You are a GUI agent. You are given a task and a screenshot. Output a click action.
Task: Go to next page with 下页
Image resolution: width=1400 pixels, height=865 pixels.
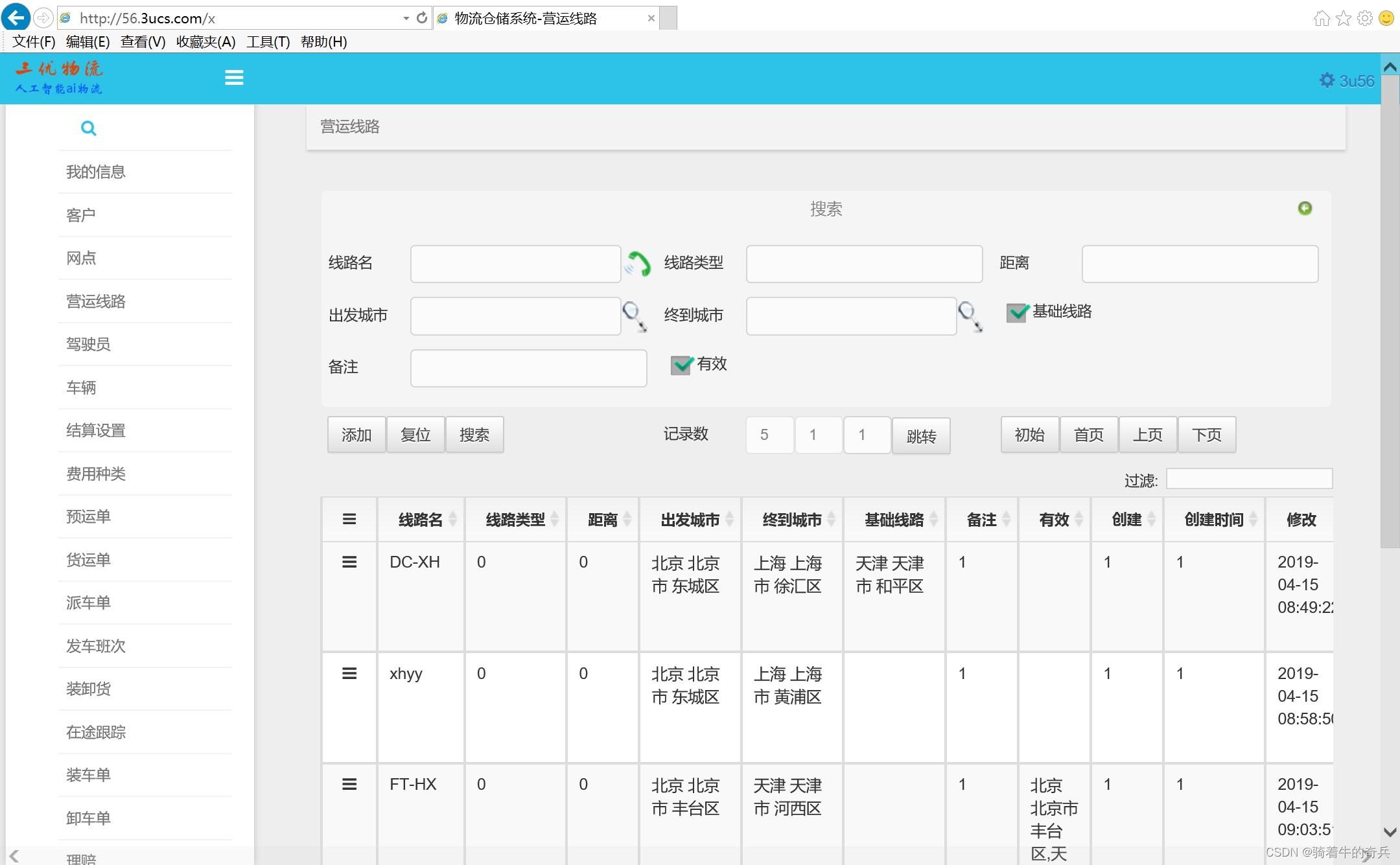[1206, 435]
